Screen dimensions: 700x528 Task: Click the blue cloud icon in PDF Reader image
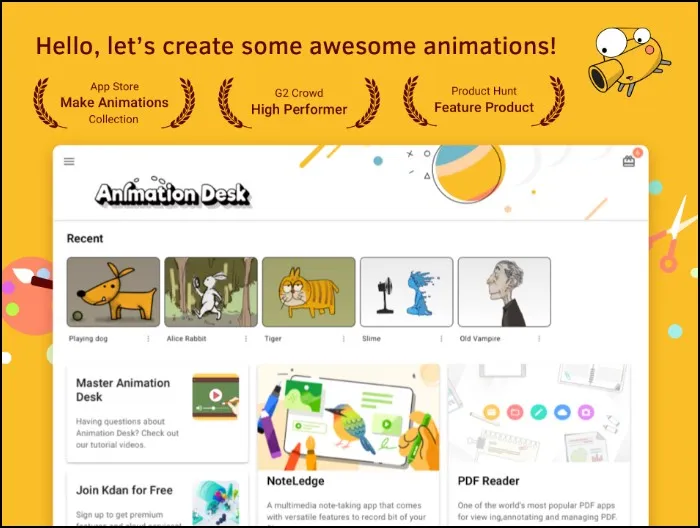[x=562, y=412]
